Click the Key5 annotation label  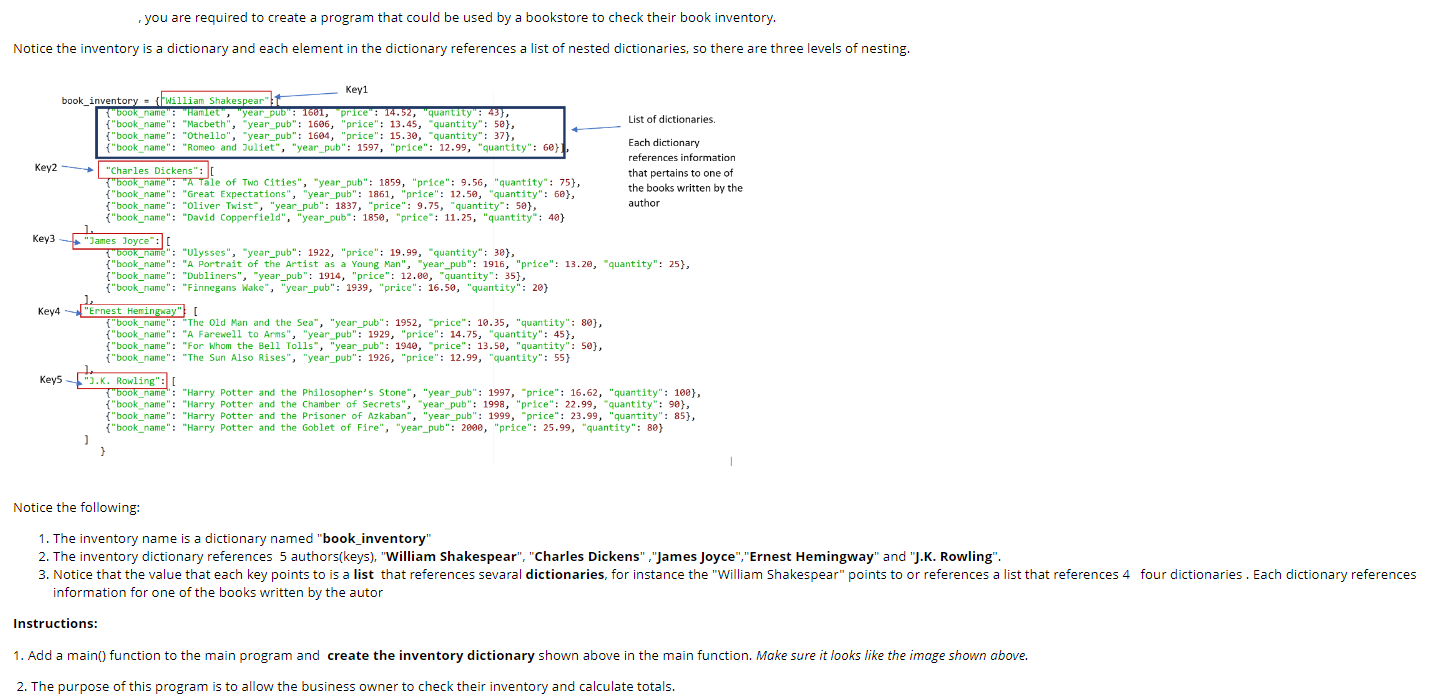click(51, 379)
